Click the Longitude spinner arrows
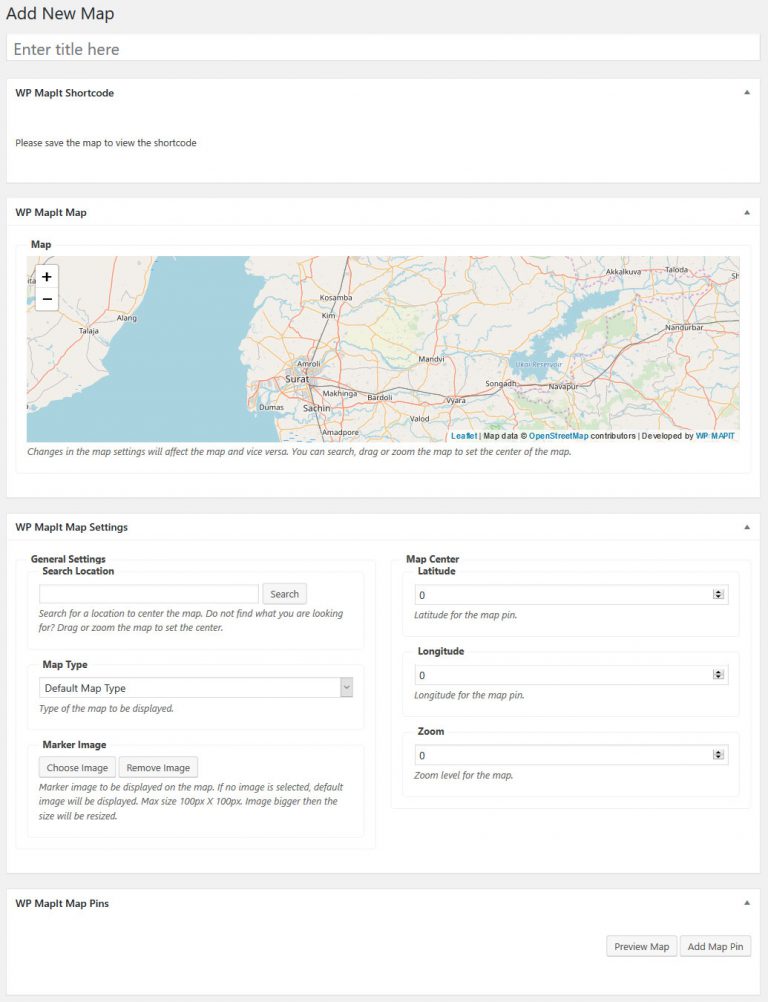This screenshot has width=768, height=1002. (718, 675)
